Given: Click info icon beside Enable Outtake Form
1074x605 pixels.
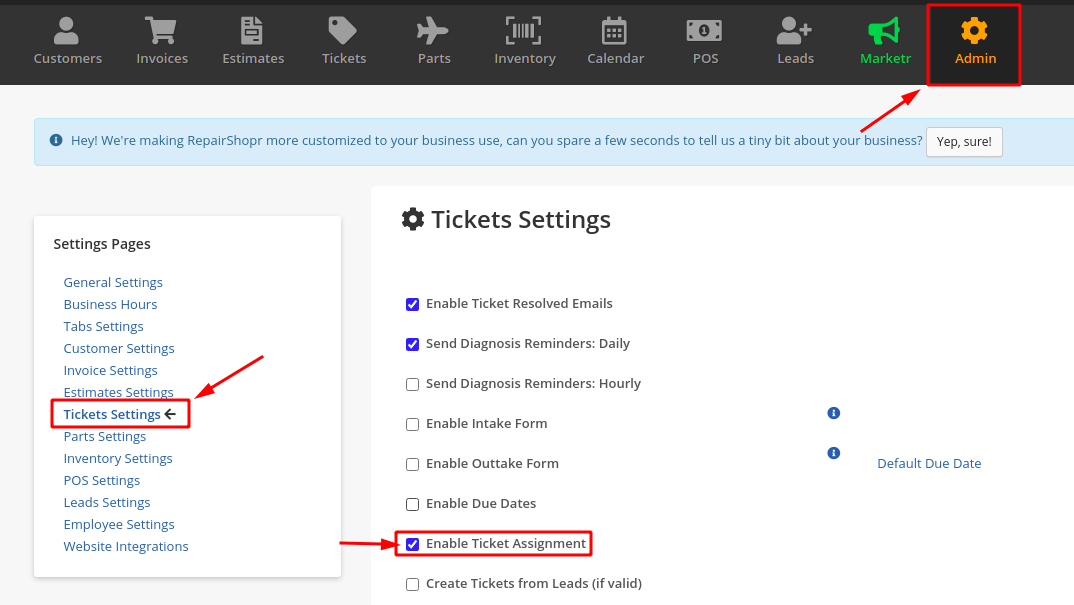Looking at the screenshot, I should click(834, 453).
